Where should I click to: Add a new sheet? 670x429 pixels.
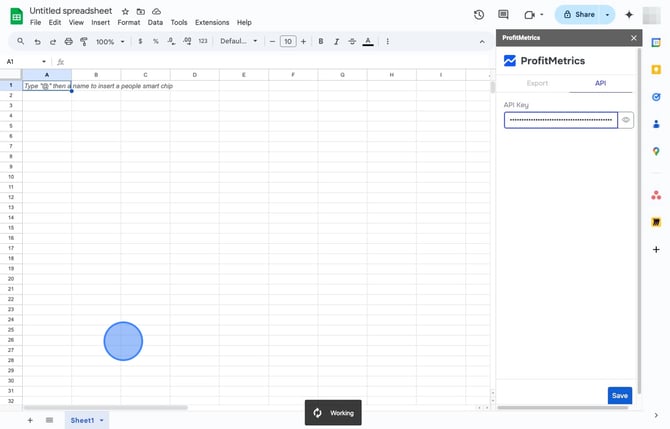click(30, 420)
